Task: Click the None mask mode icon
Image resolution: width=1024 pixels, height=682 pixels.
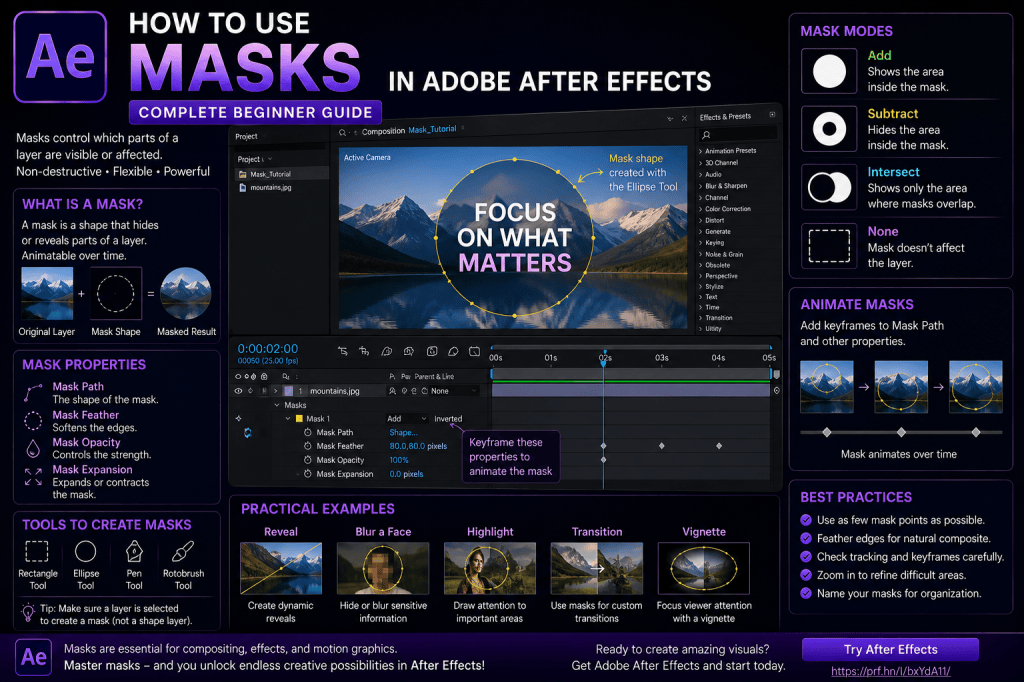Action: coord(829,246)
